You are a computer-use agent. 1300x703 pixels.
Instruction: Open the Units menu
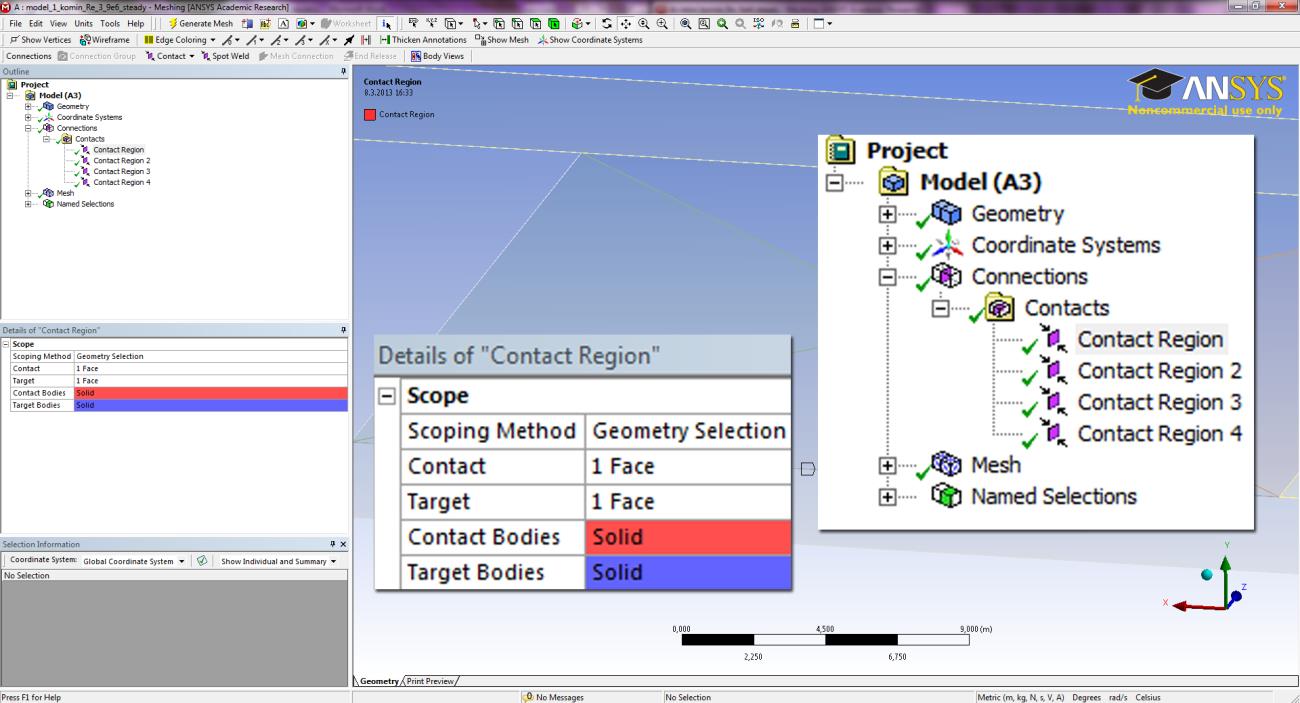pos(84,23)
